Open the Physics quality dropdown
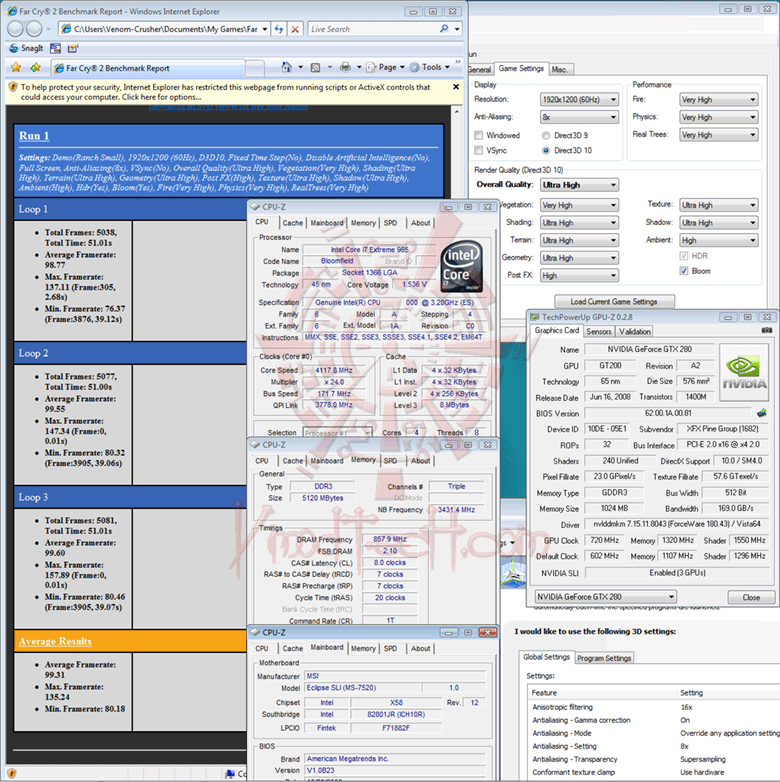The image size is (780, 782). click(719, 117)
